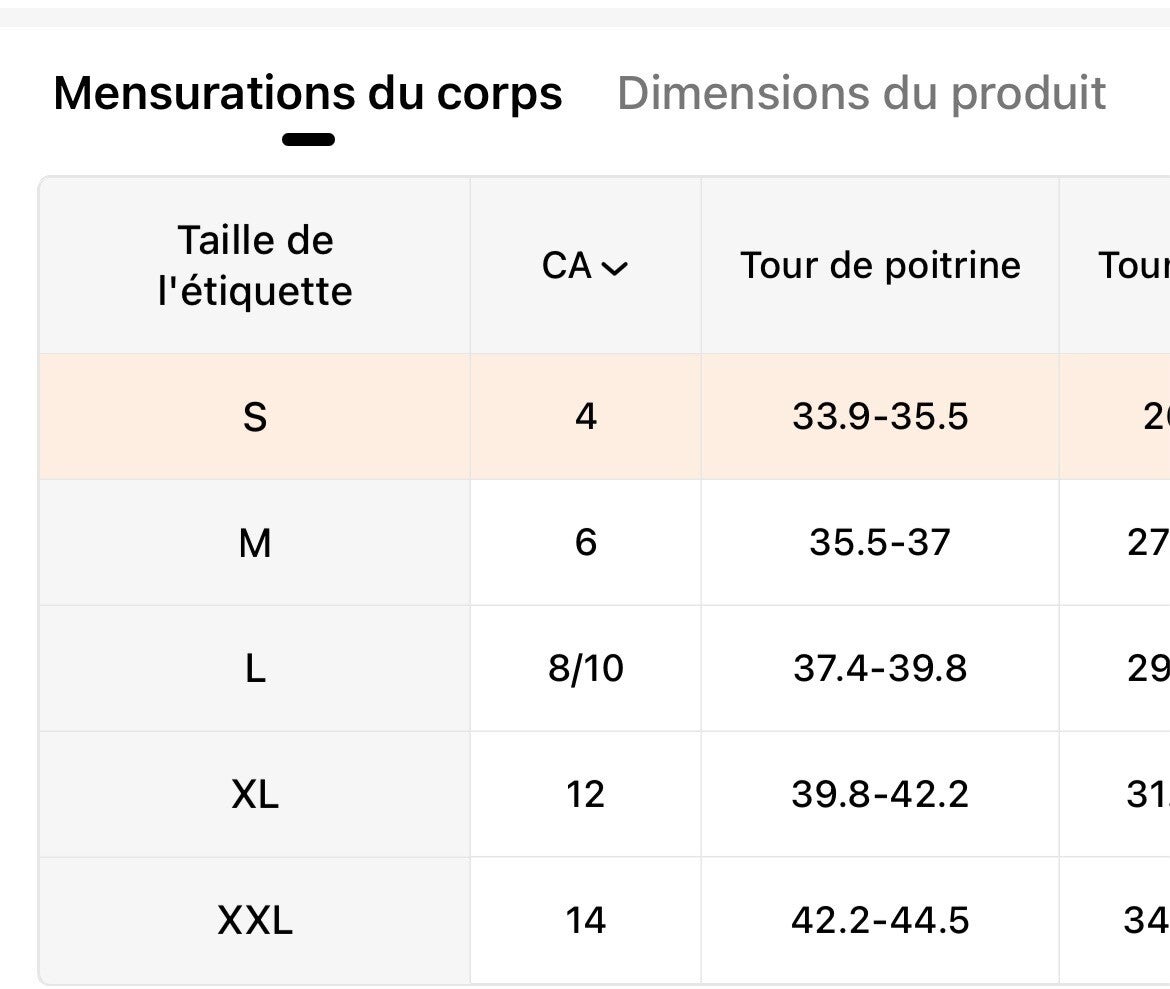This screenshot has height=989, width=1170.
Task: Click CA size 12 cell
Action: [586, 795]
